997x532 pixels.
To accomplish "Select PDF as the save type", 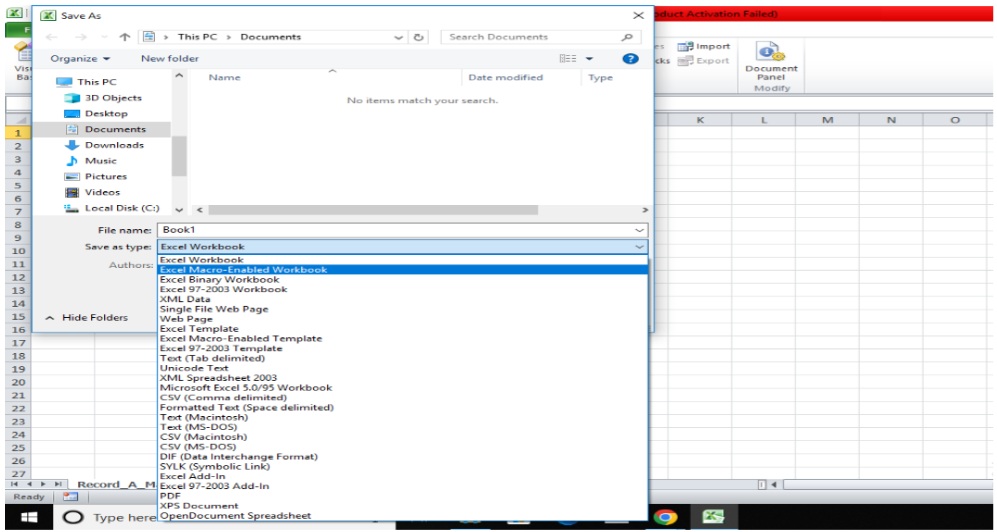I will pos(402,496).
